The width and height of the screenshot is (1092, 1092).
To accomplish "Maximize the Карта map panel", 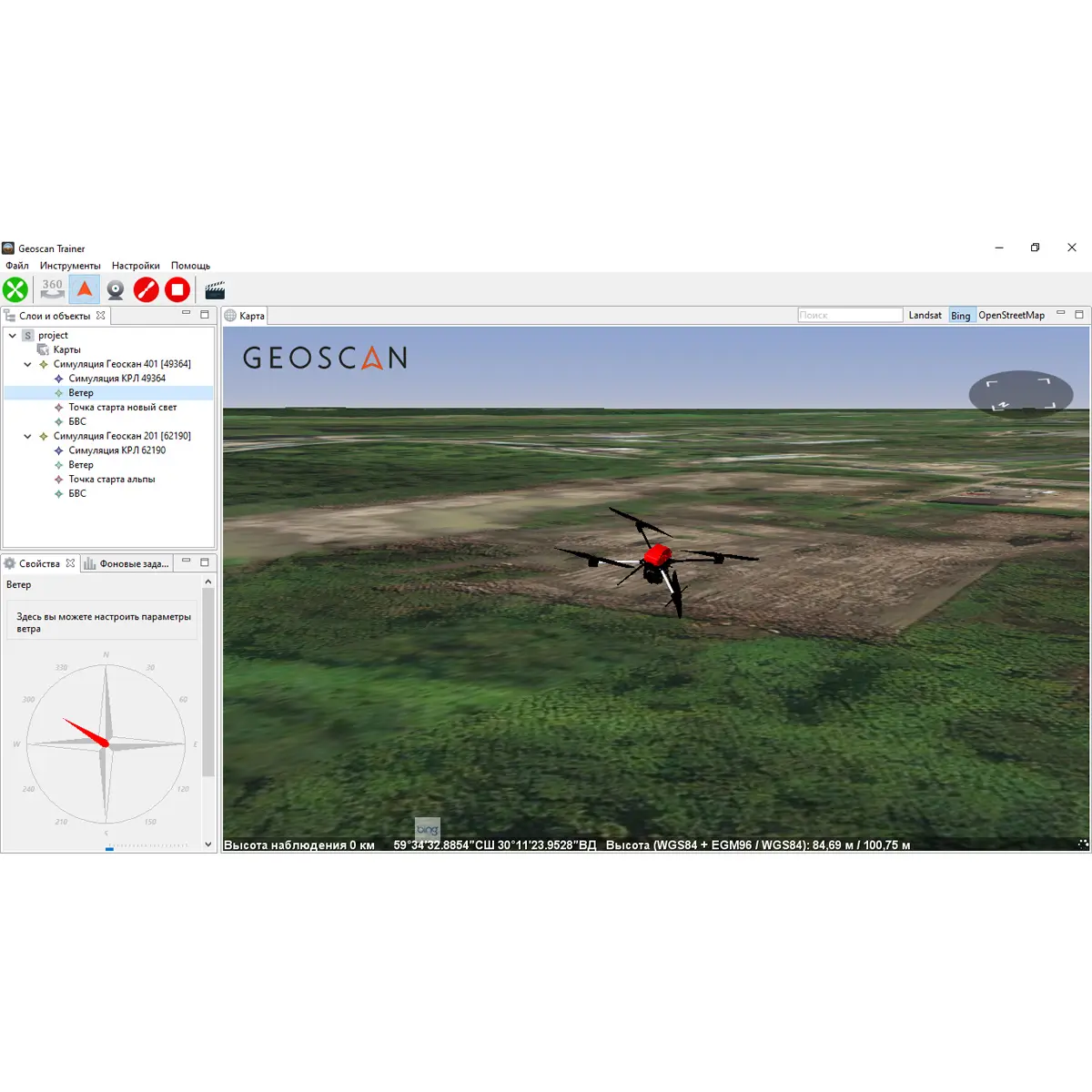I will [1079, 315].
